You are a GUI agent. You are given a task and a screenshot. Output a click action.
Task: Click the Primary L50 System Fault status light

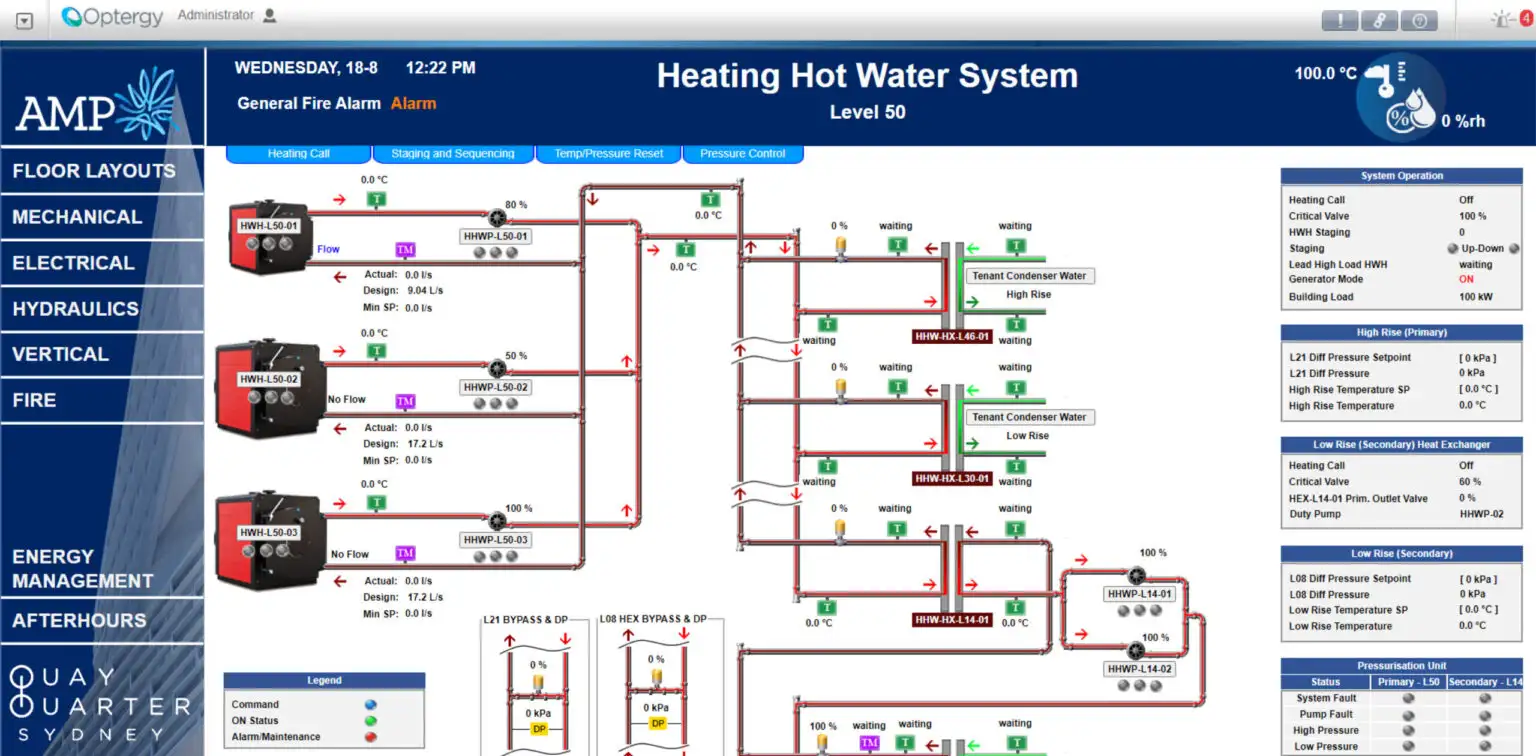1407,699
